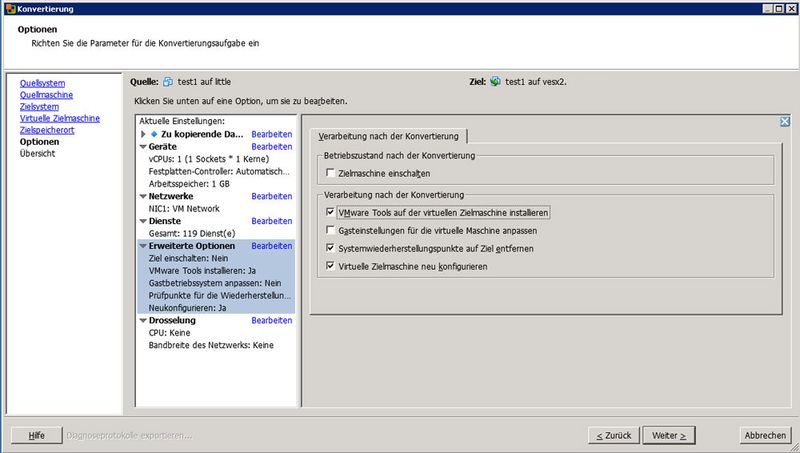
Task: Select the Prüfpunkte für die Wiederherstellun... row
Action: (x=216, y=295)
